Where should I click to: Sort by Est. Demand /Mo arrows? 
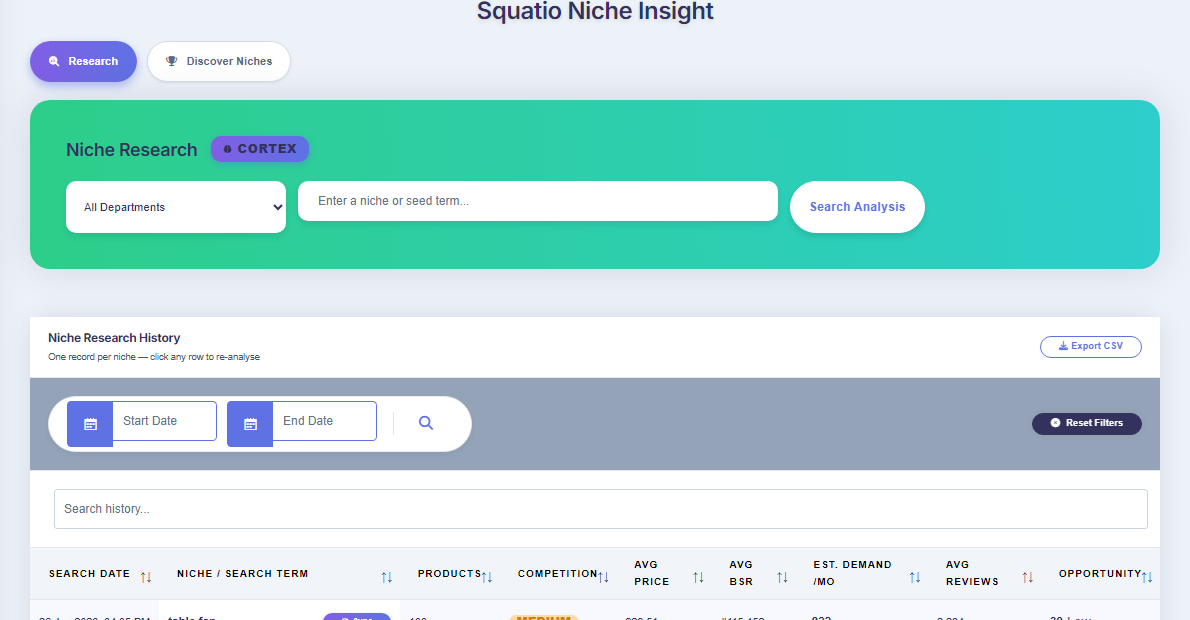click(915, 578)
